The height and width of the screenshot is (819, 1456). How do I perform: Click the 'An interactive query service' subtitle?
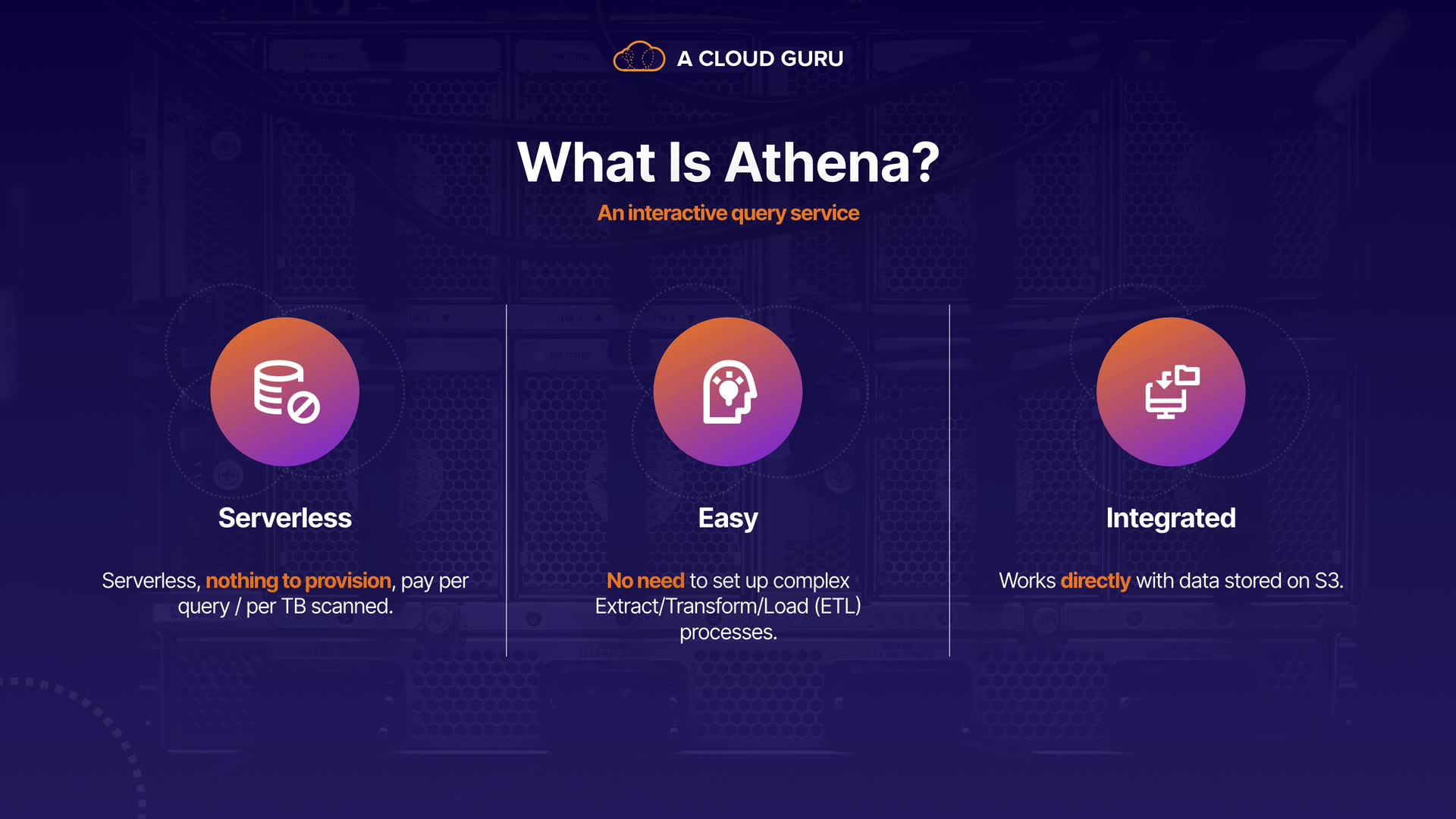[728, 213]
